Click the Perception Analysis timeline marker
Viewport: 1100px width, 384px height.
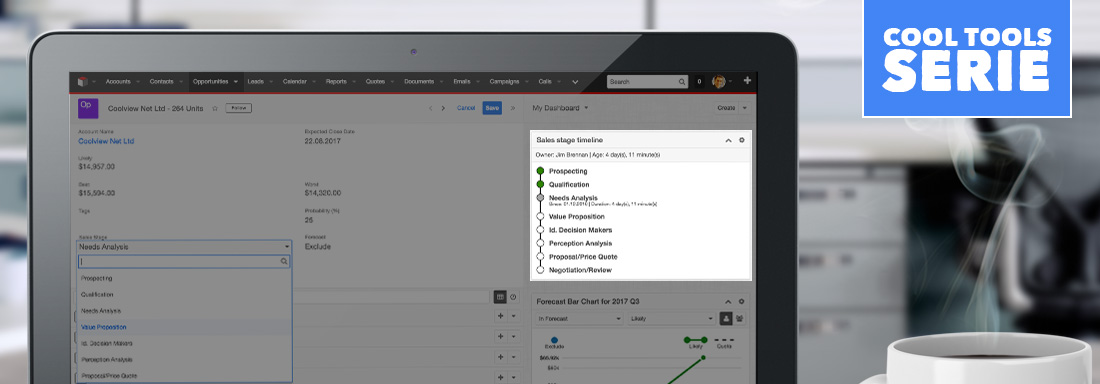pos(540,243)
